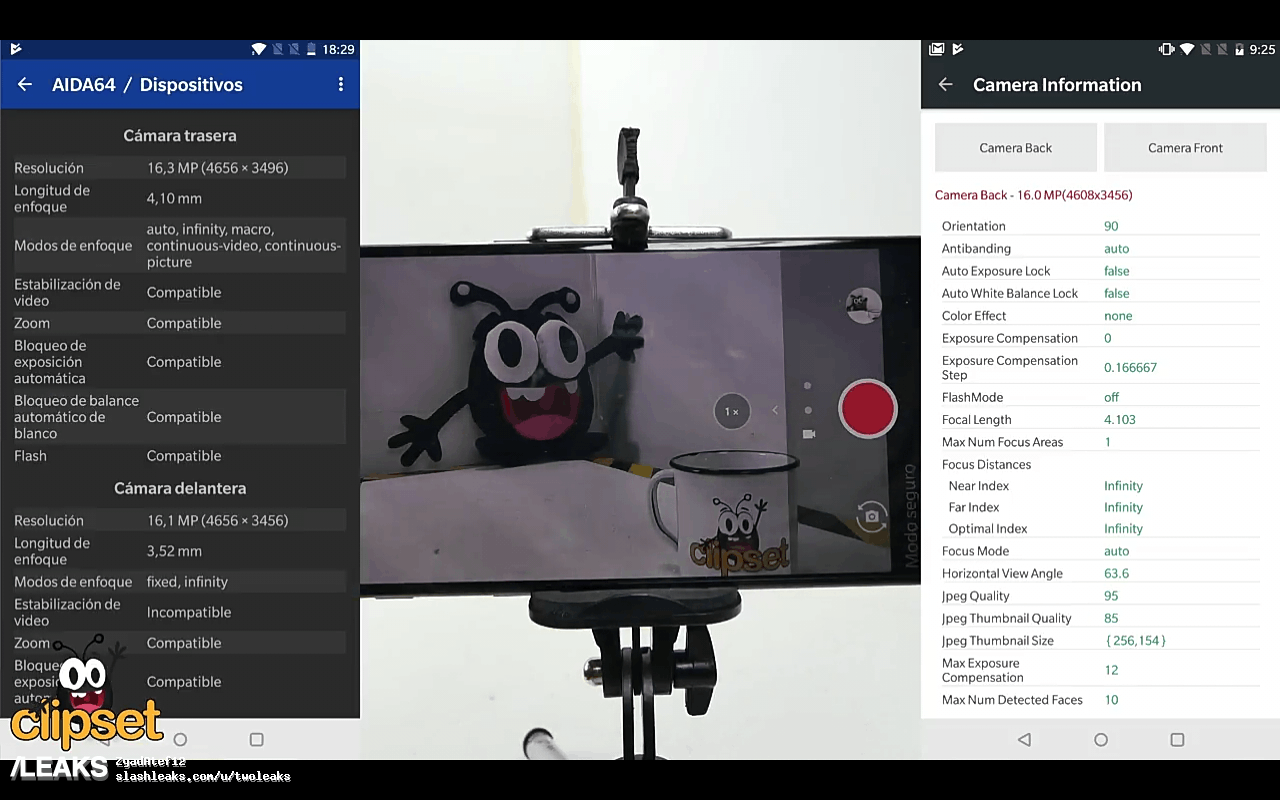The image size is (1280, 800).
Task: Select the Cámara trasera heading
Action: [x=180, y=135]
